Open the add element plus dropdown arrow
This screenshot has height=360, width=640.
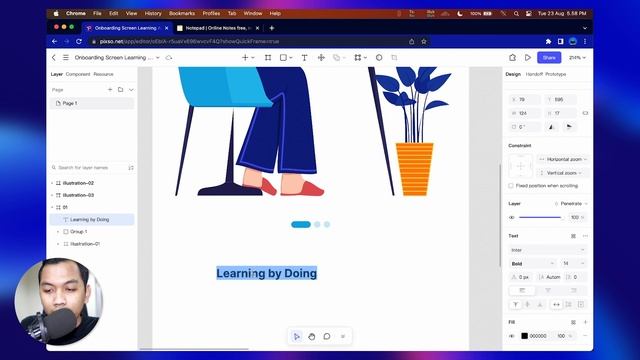coord(253,58)
